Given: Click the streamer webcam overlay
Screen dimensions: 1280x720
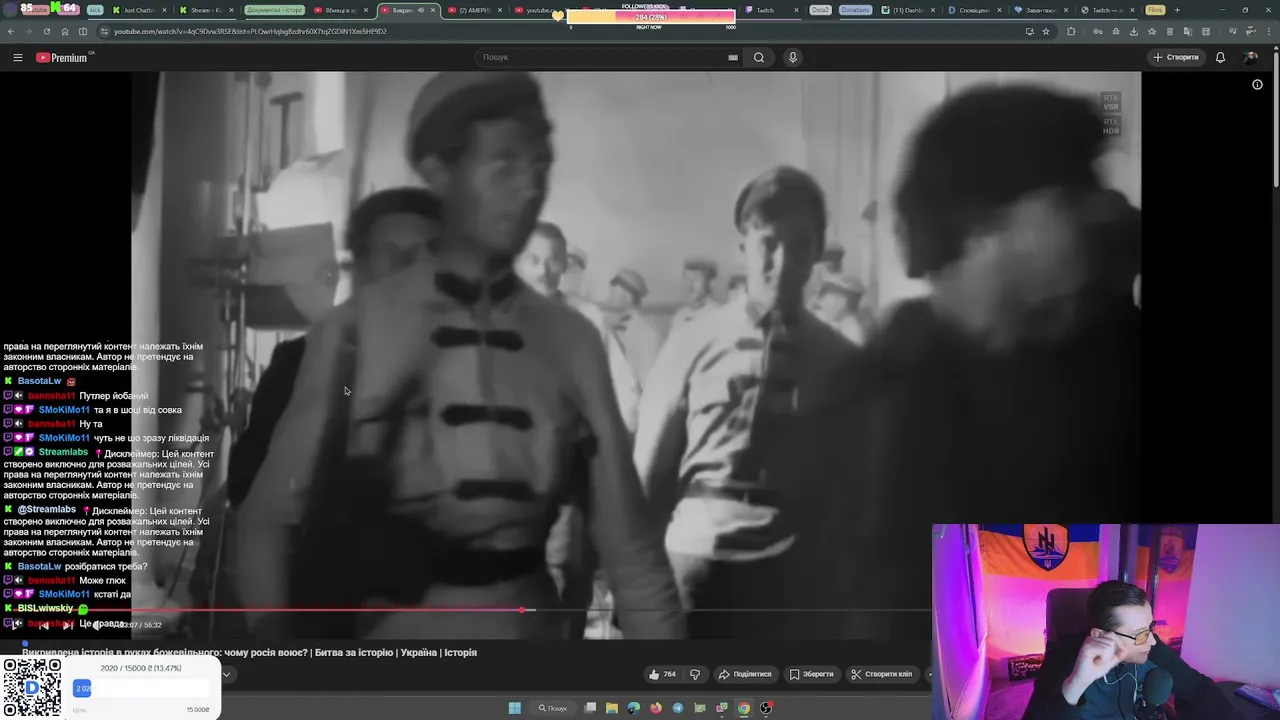Looking at the screenshot, I should (1106, 622).
